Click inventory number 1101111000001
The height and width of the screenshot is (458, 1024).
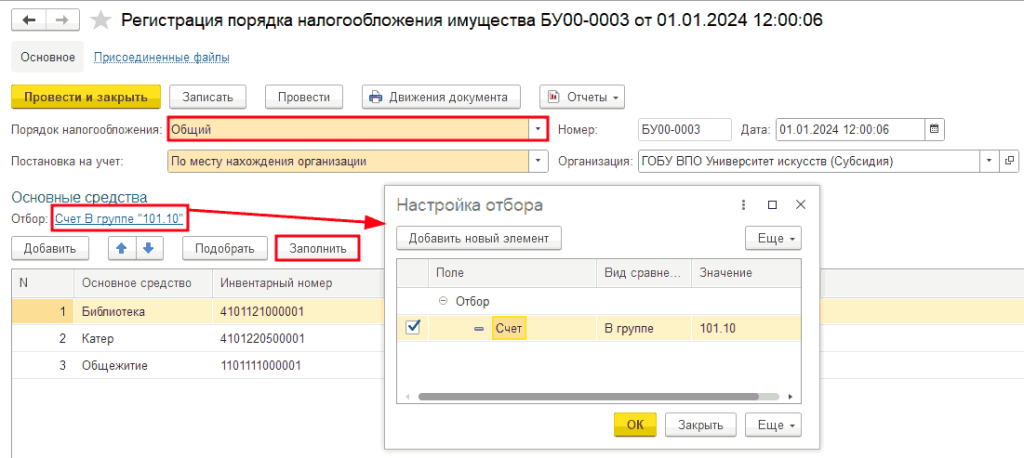(261, 365)
